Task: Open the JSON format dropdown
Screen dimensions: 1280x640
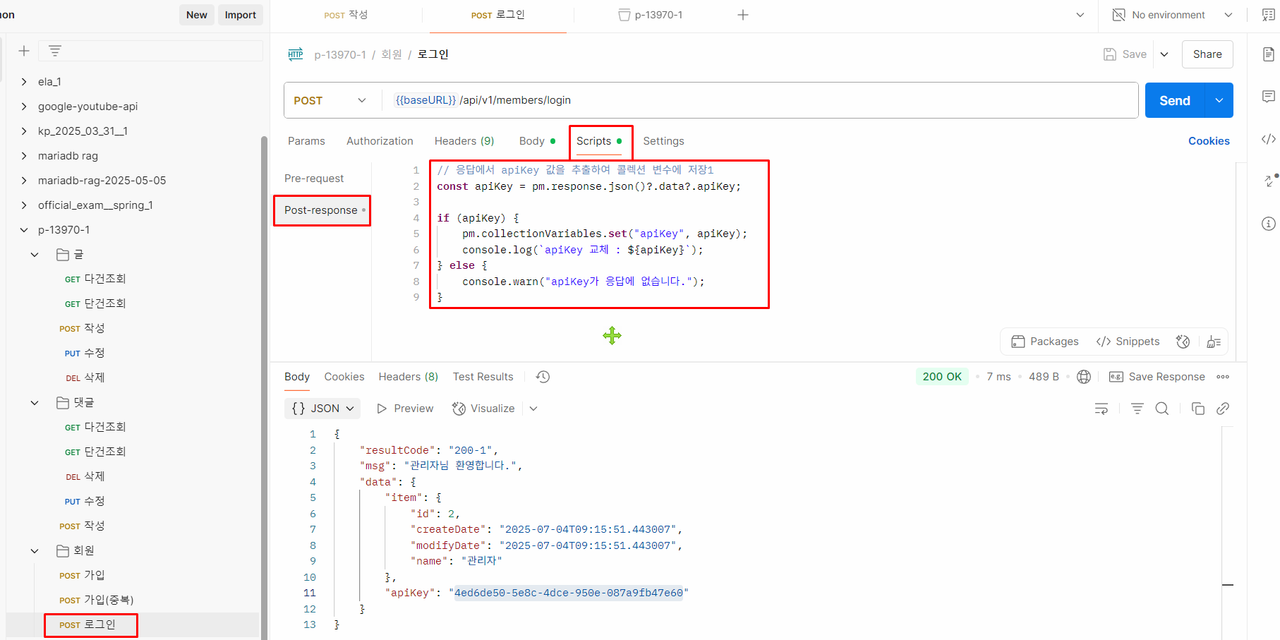Action: [x=323, y=408]
